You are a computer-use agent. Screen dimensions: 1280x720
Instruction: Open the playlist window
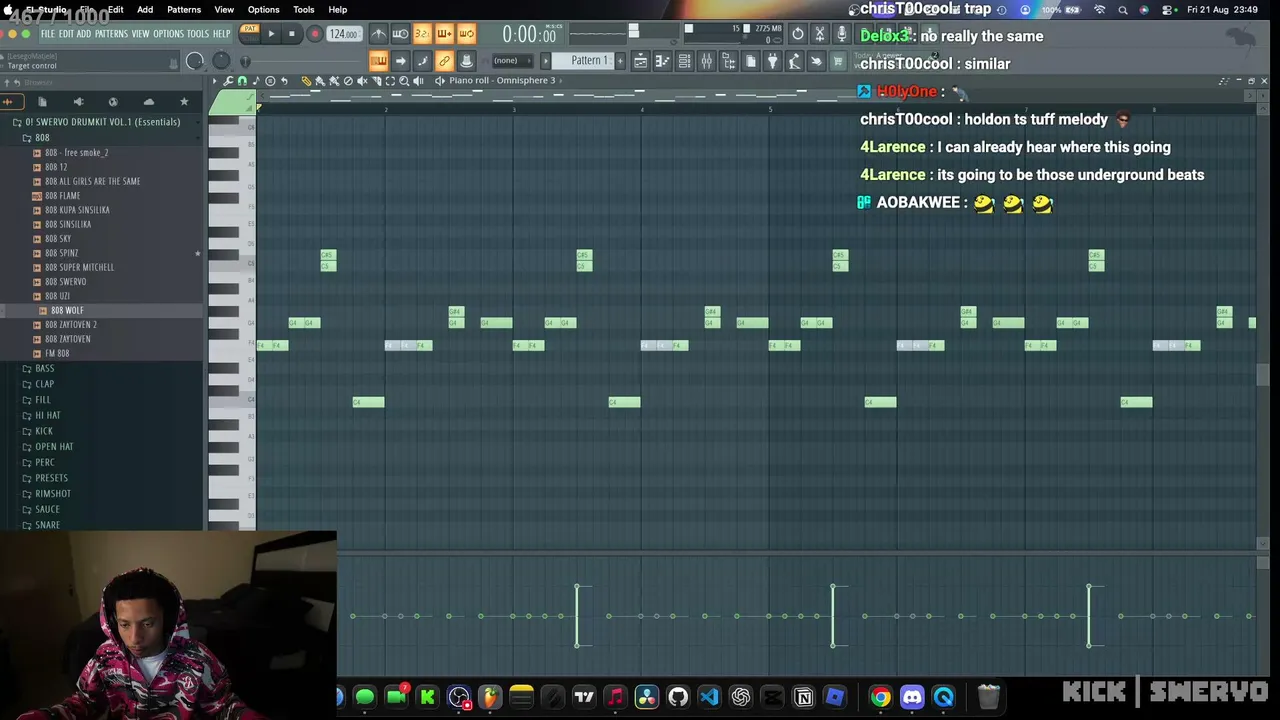(x=641, y=61)
